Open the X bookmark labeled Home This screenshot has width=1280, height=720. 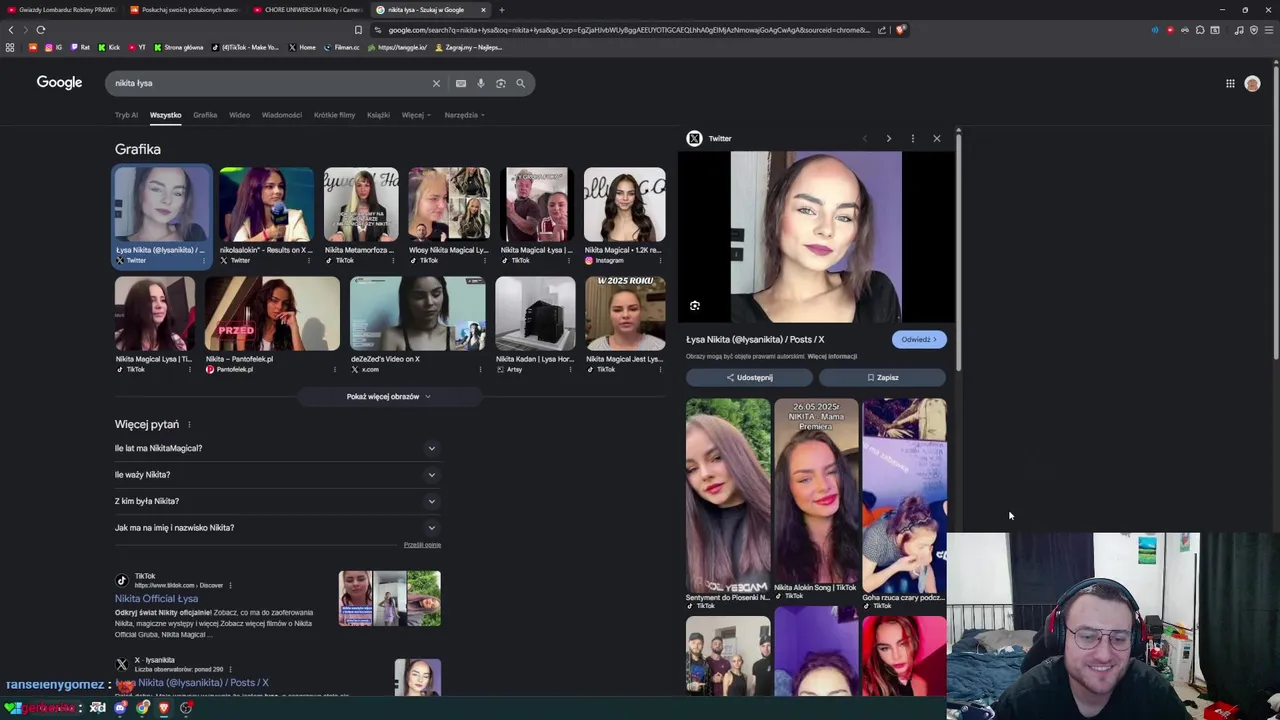(x=302, y=47)
